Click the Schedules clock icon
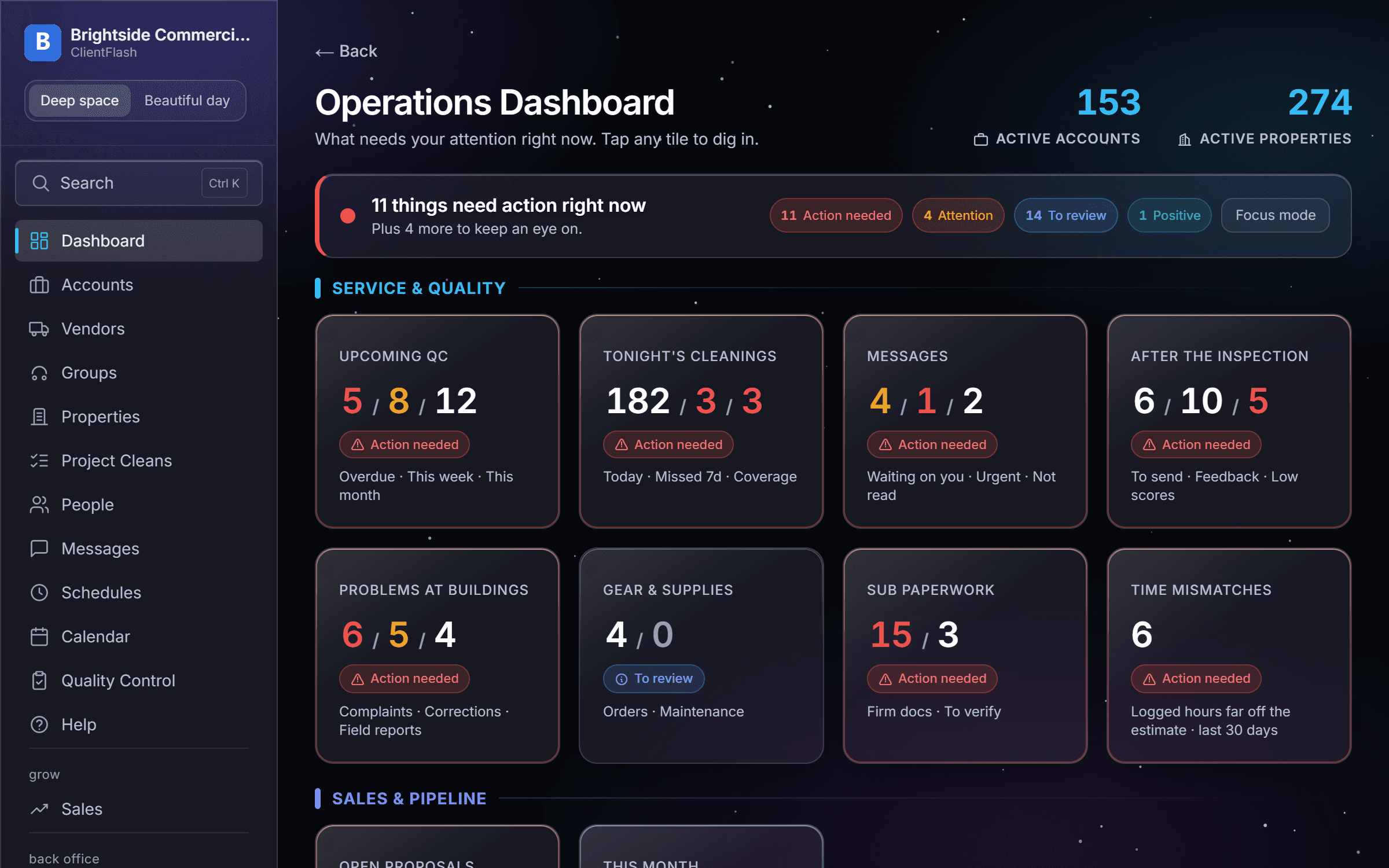 pos(39,593)
